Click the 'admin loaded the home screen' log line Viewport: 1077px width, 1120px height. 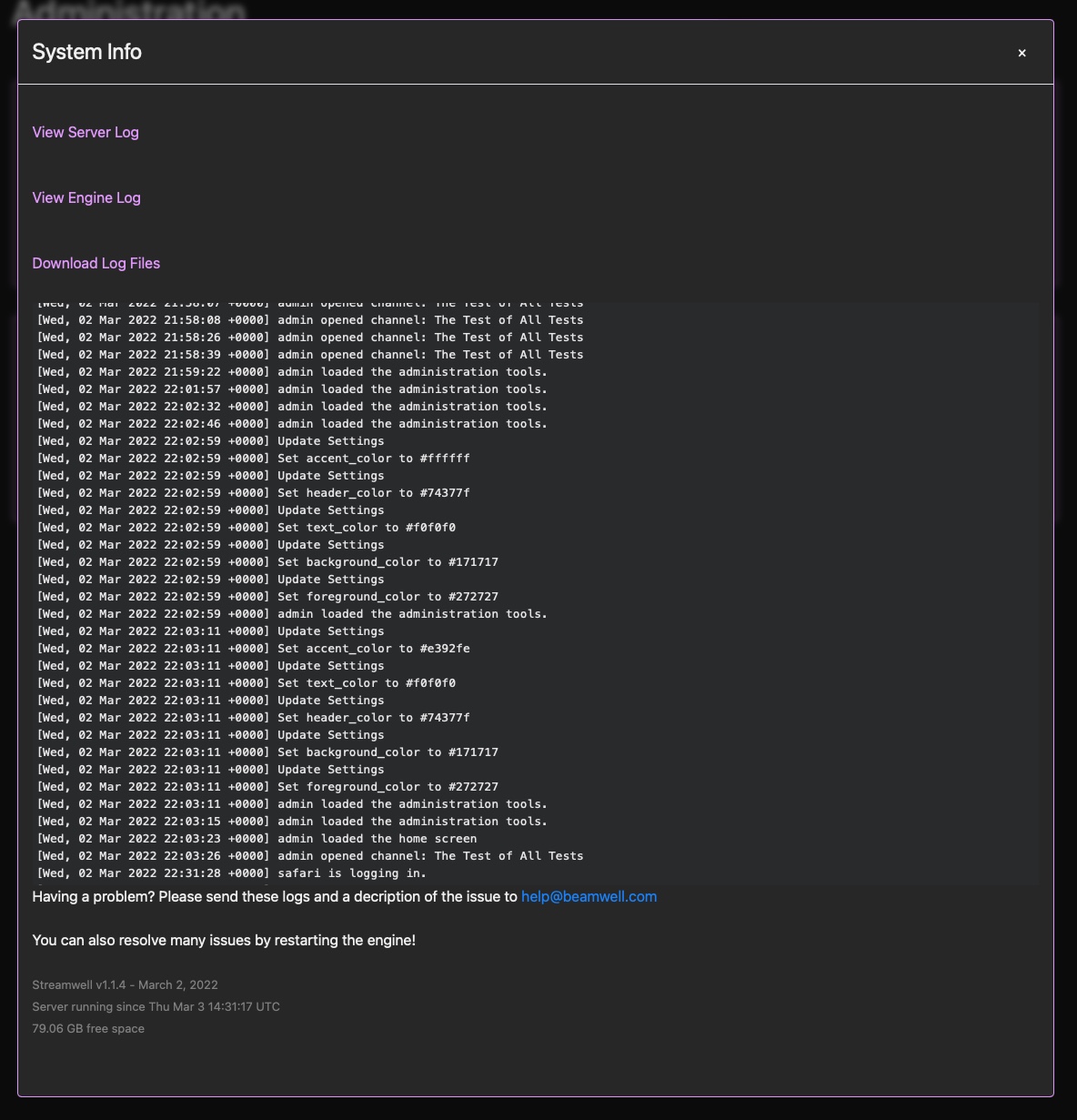click(257, 839)
